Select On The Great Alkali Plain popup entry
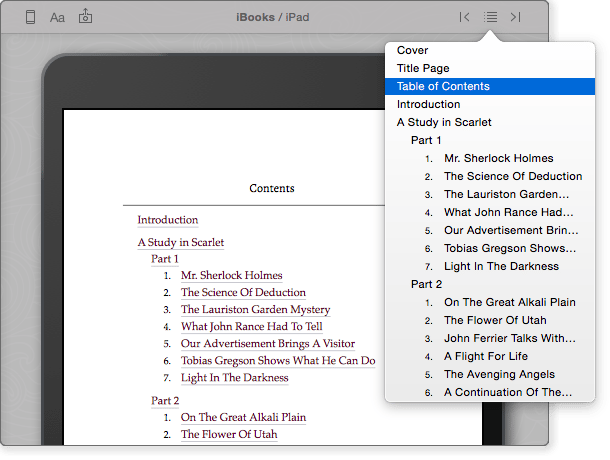This screenshot has width=610, height=460. pos(490,302)
